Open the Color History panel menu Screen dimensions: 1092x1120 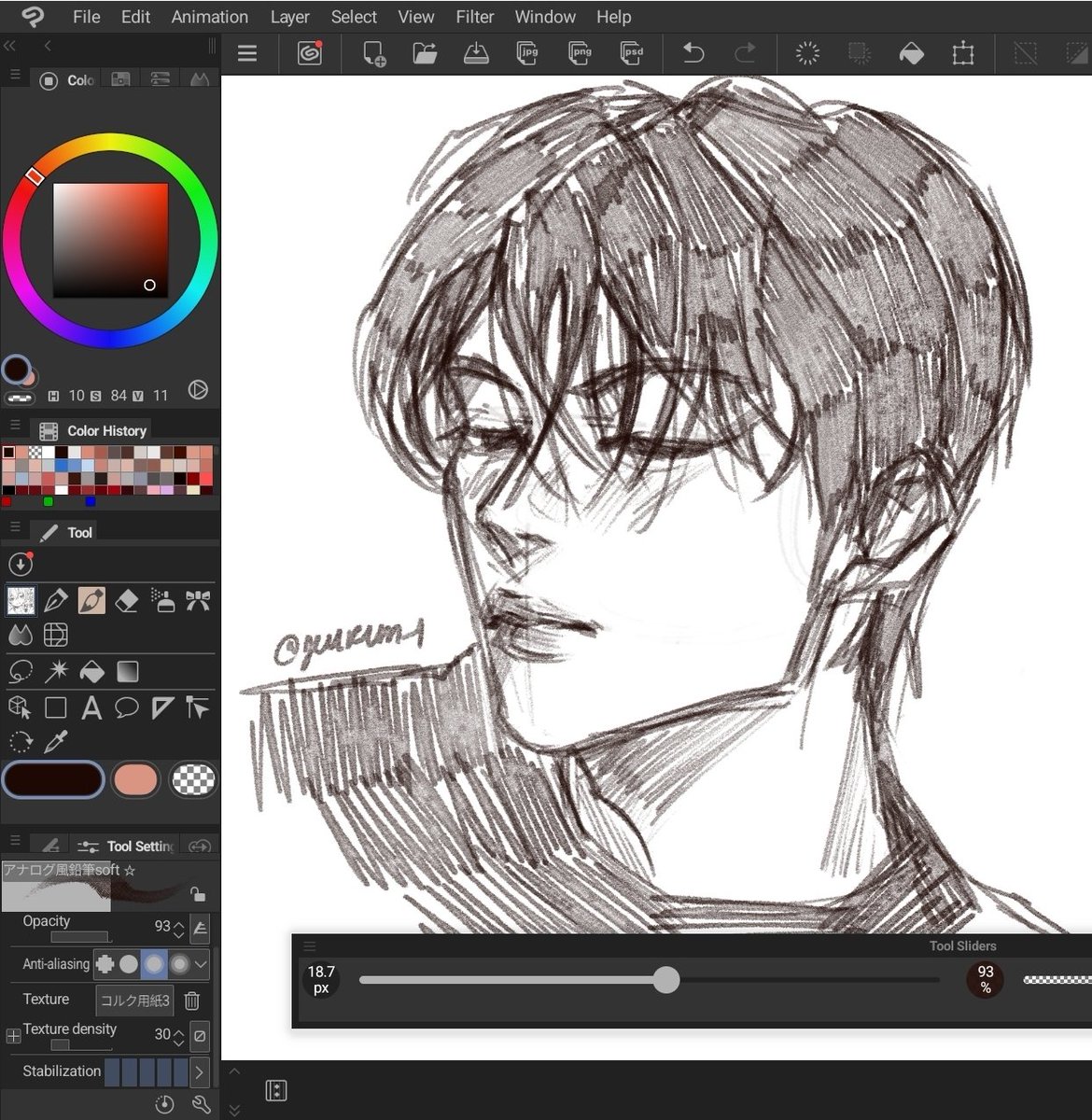pyautogui.click(x=15, y=425)
